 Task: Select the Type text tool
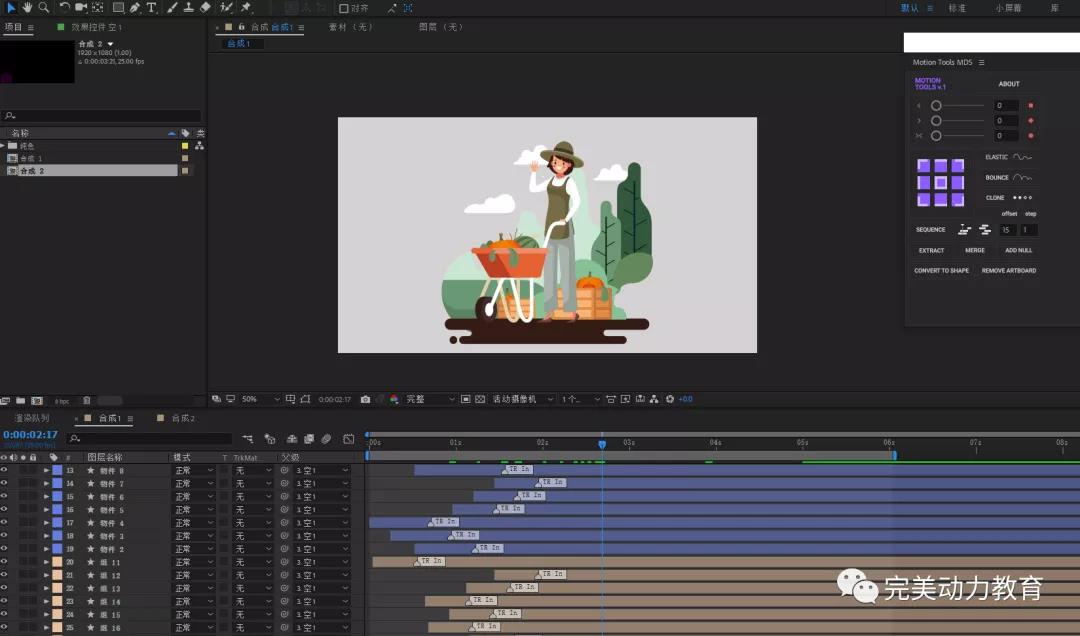(151, 7)
